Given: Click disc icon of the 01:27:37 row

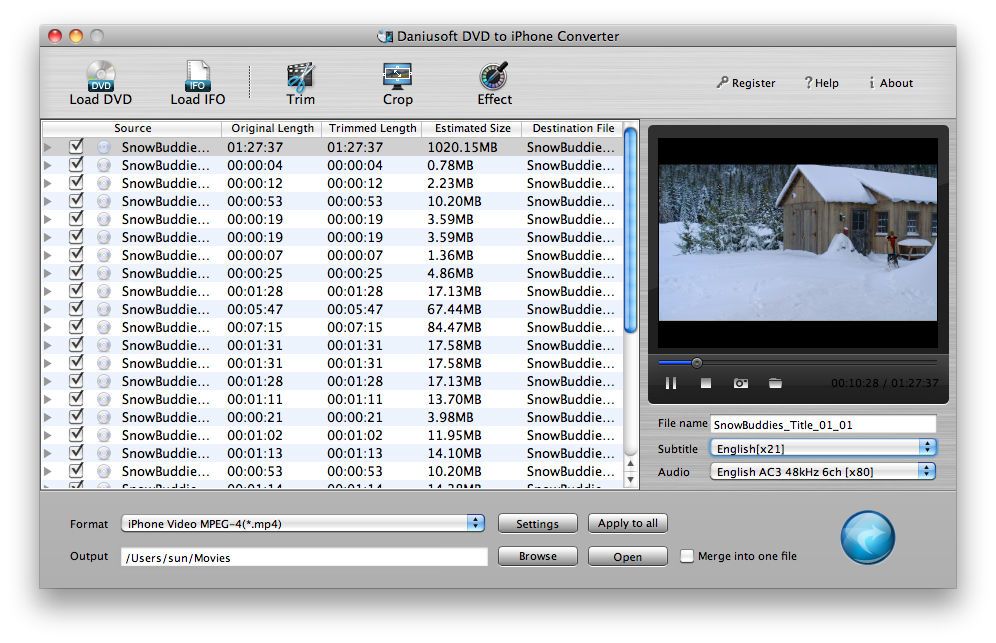Looking at the screenshot, I should (104, 147).
